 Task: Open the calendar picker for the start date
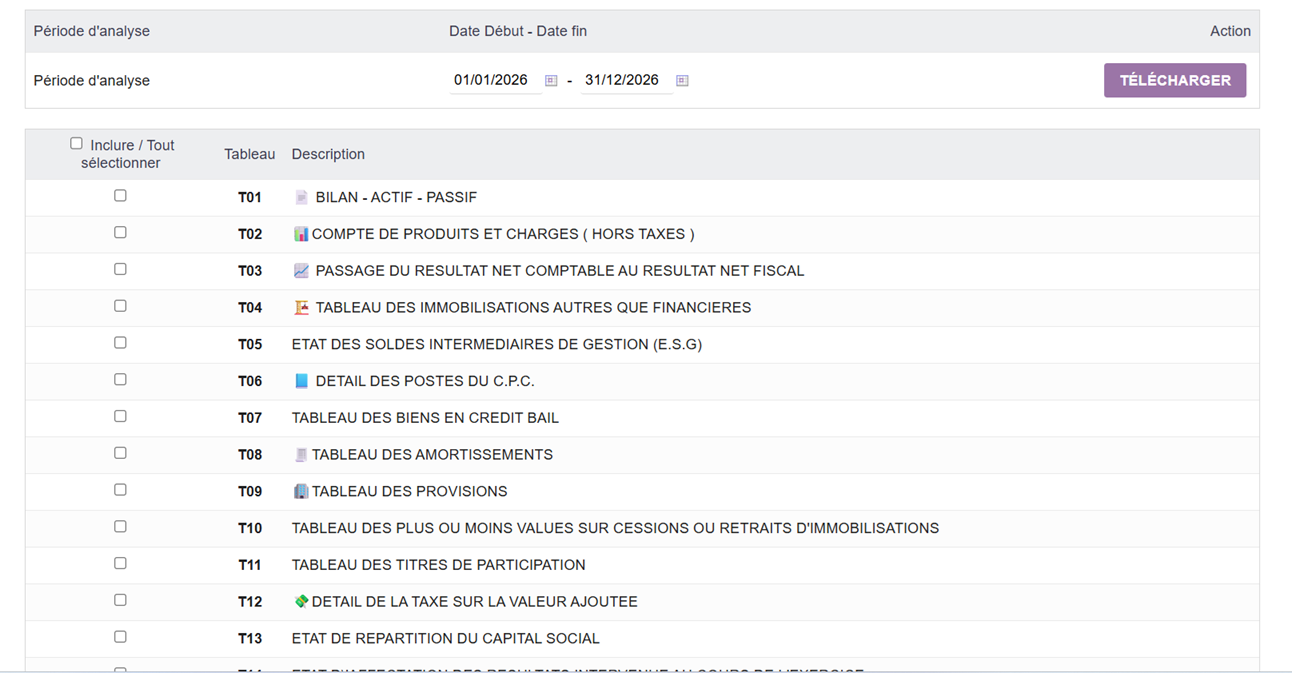(551, 79)
